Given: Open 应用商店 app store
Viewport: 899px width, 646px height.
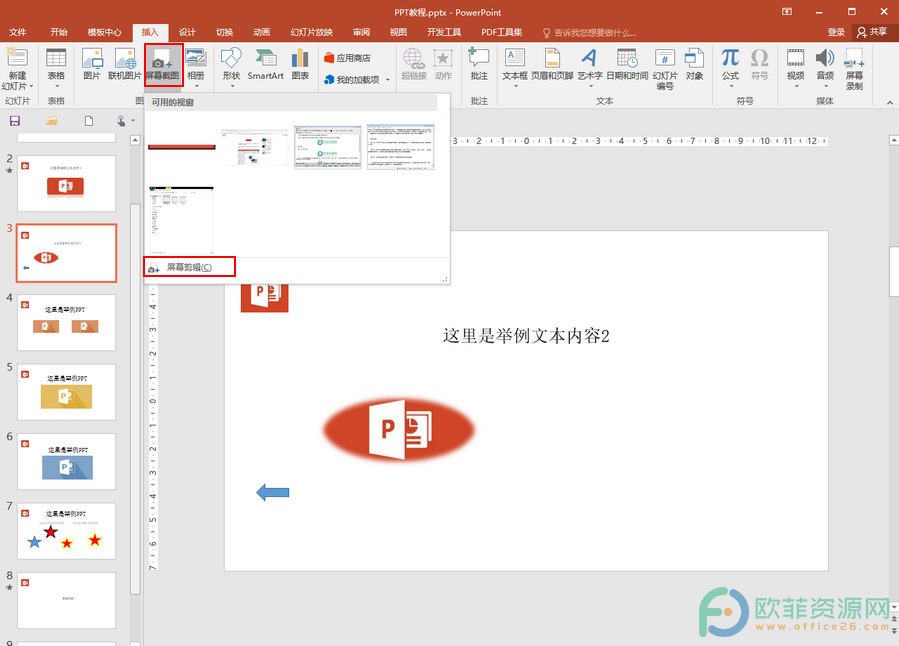Looking at the screenshot, I should (x=347, y=58).
